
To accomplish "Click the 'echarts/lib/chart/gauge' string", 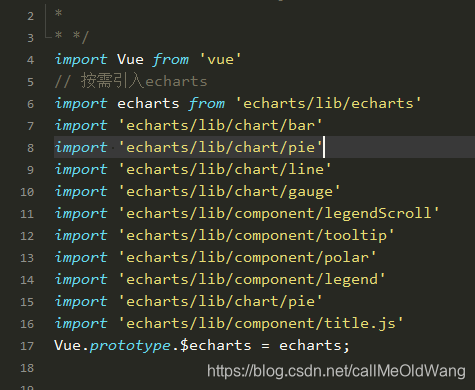I will tap(229, 192).
